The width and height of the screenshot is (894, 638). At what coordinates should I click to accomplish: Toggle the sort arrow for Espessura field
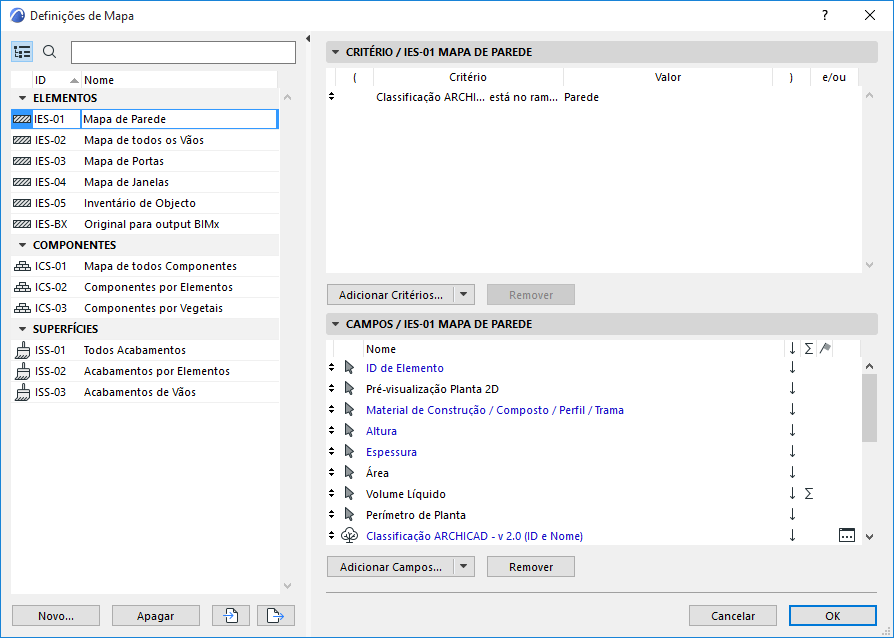click(x=792, y=452)
